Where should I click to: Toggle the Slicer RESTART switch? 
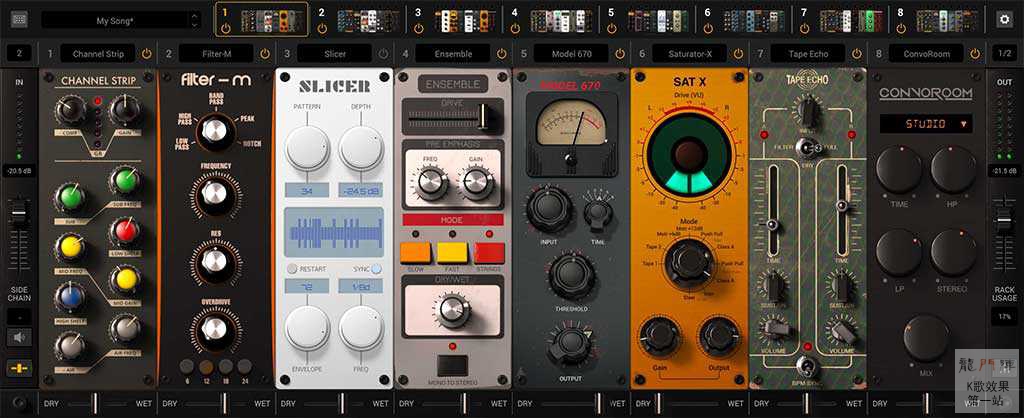point(292,268)
